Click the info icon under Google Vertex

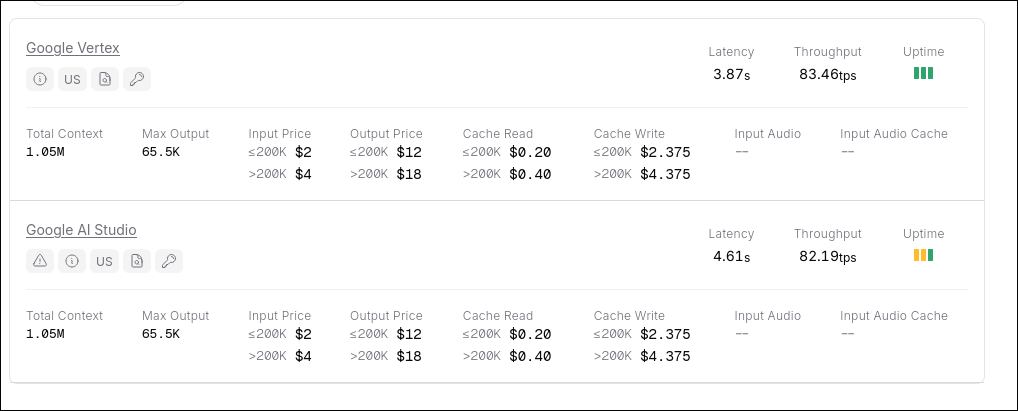pos(40,80)
